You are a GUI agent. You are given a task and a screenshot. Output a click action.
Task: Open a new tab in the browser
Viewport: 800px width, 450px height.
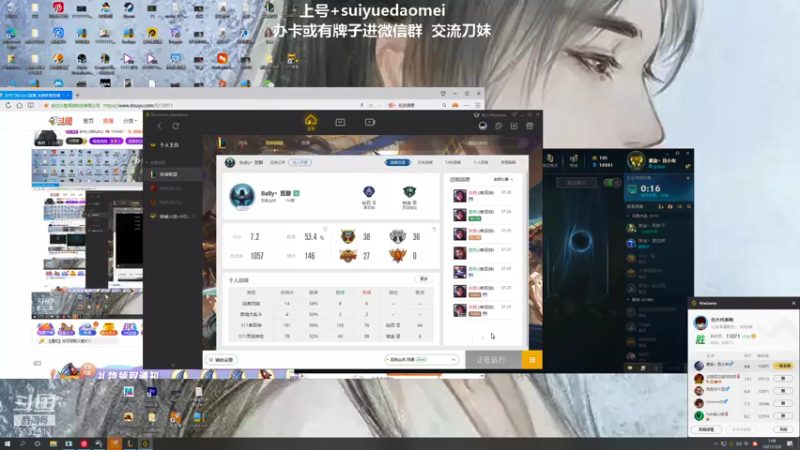tap(78, 95)
